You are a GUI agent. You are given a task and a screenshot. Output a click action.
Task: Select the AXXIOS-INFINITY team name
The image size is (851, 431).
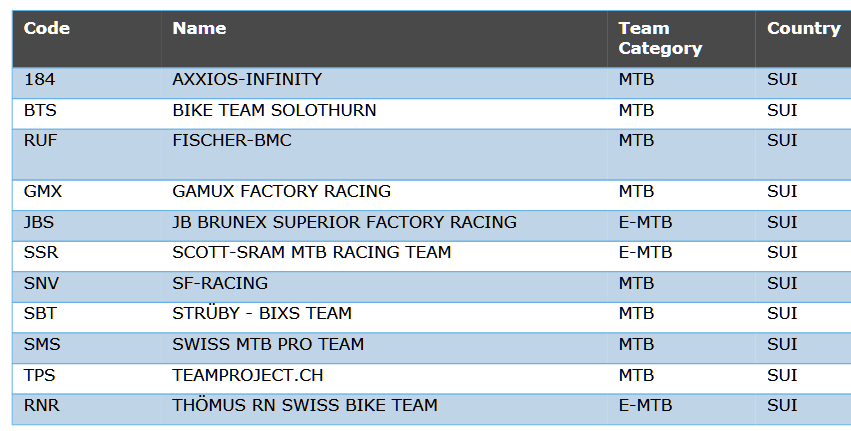coord(247,79)
